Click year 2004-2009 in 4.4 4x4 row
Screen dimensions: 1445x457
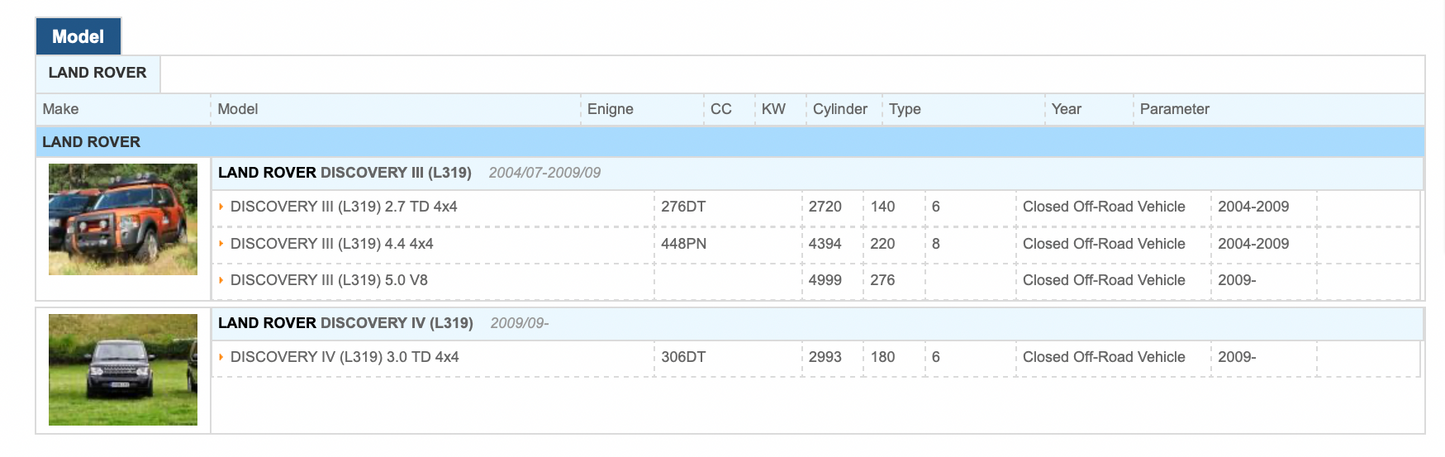(1253, 243)
